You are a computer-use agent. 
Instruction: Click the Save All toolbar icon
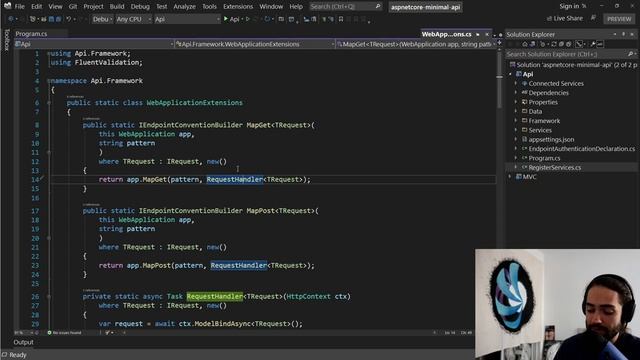pos(58,19)
